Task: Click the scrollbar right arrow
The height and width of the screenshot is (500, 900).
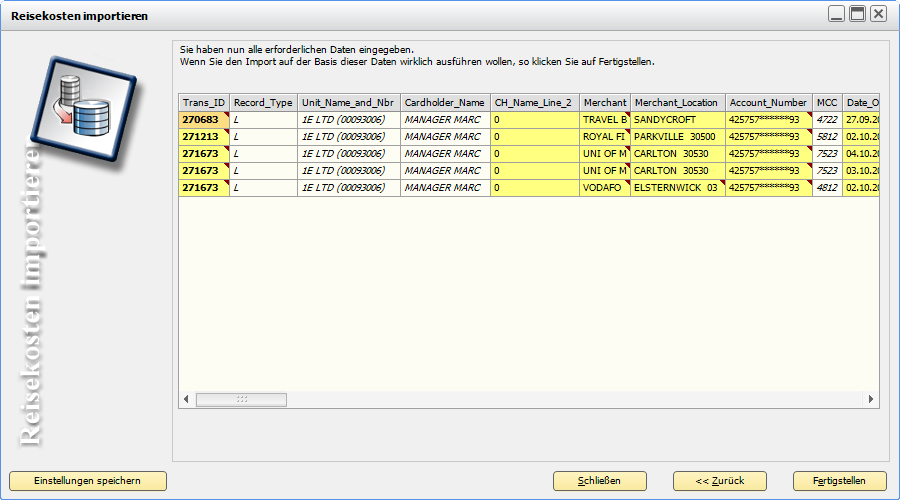Action: point(872,399)
